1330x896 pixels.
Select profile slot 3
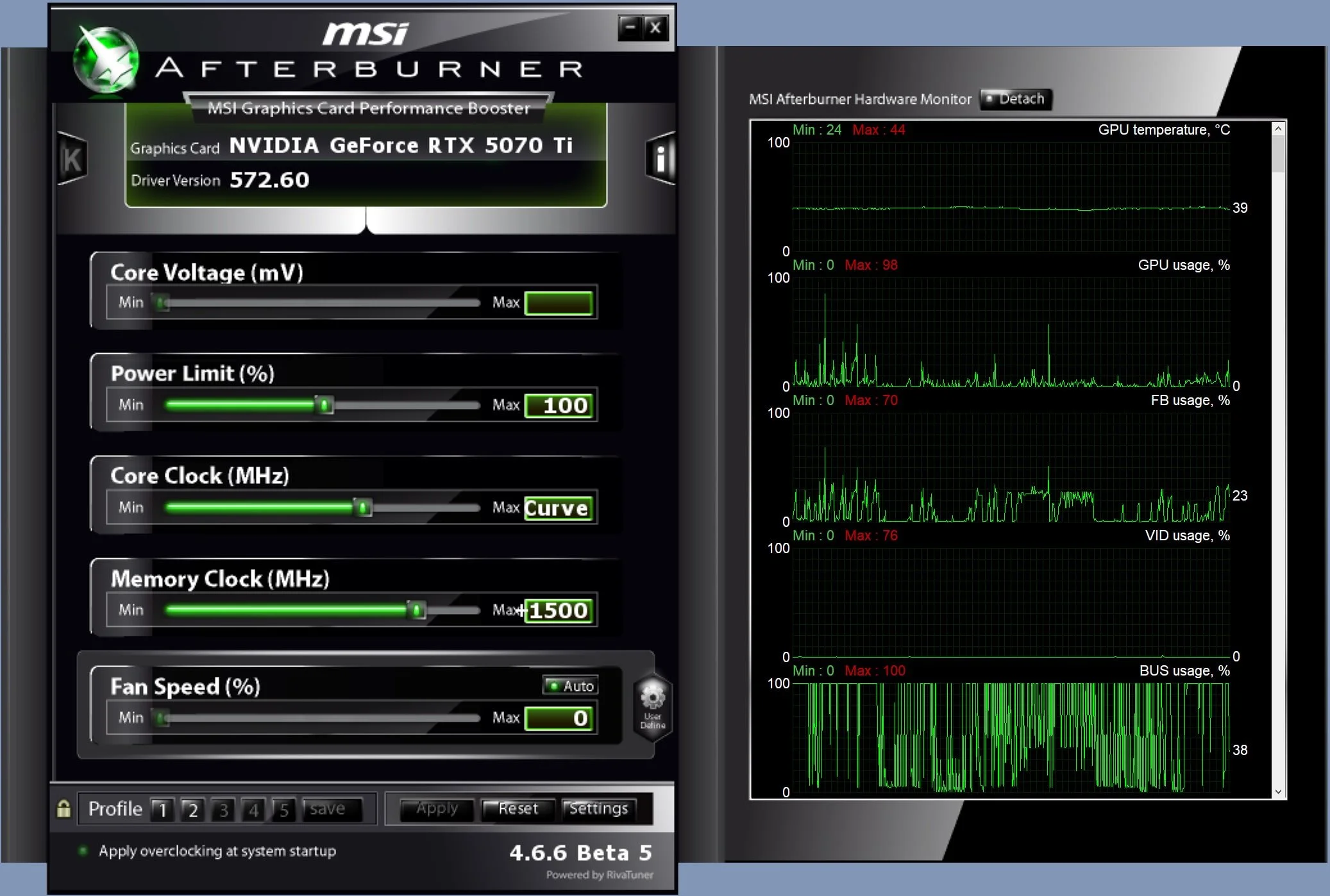point(223,809)
